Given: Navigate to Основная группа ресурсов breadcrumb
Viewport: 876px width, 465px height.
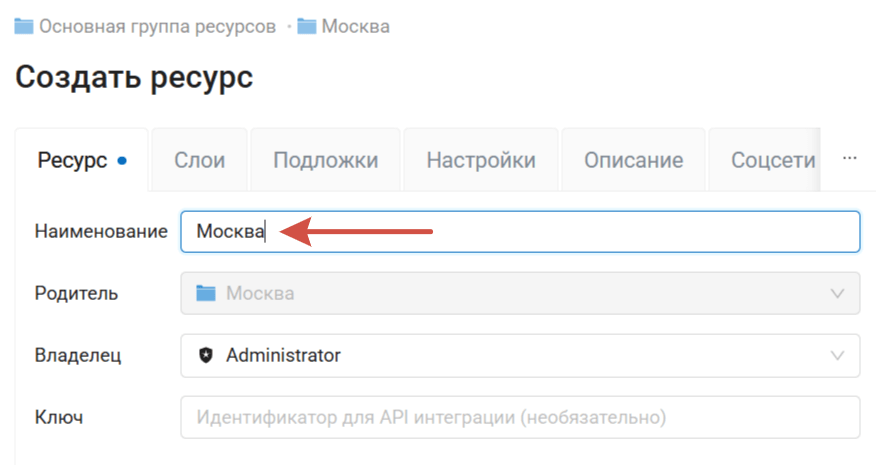Looking at the screenshot, I should click(x=157, y=27).
